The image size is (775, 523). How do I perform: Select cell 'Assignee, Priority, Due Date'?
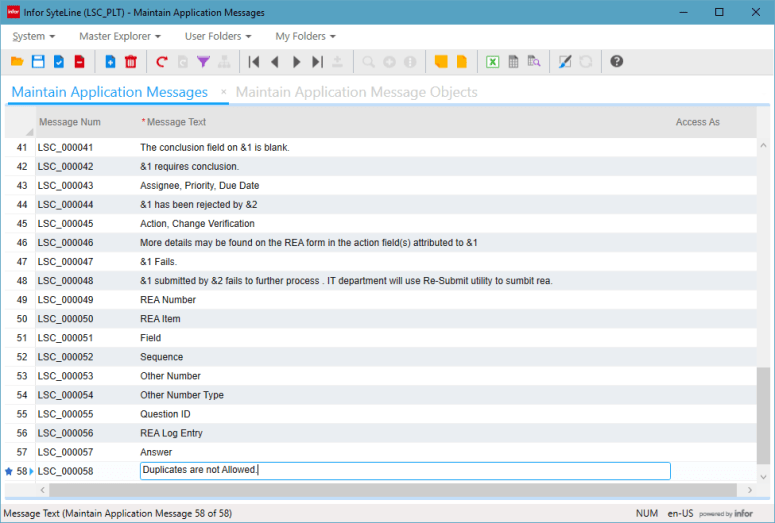[x=405, y=185]
